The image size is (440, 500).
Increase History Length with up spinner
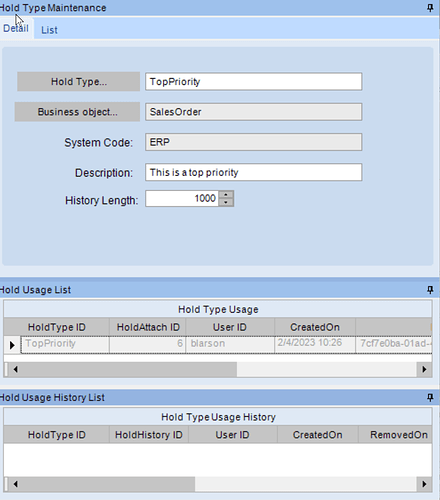(x=226, y=195)
